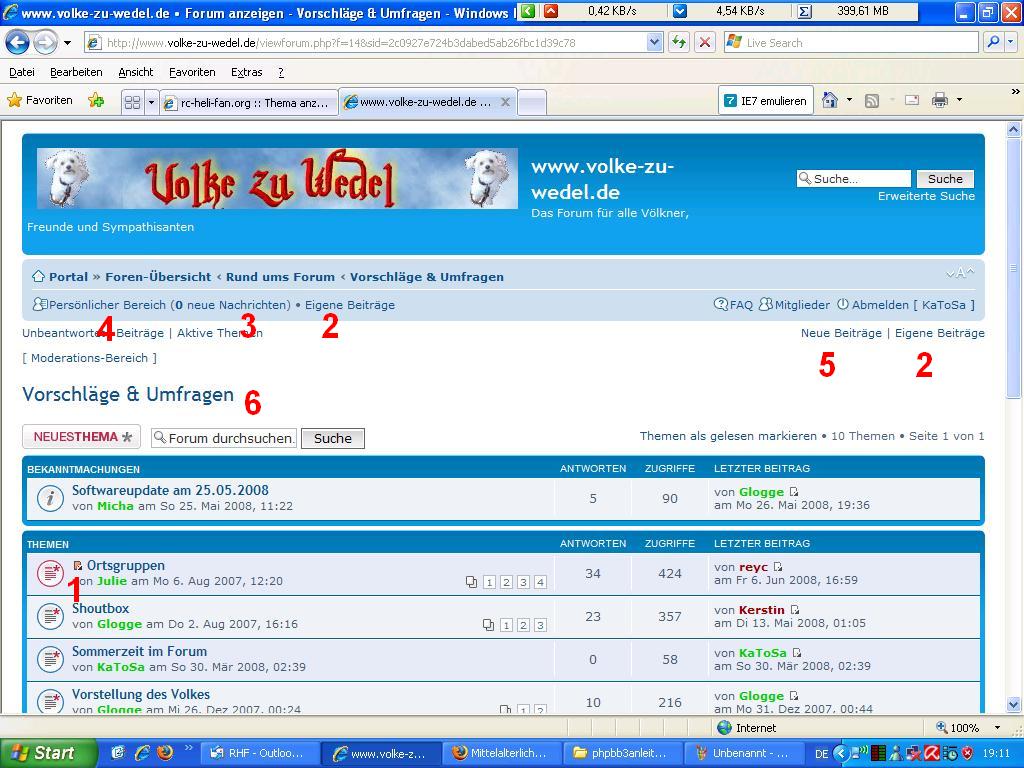This screenshot has height=768, width=1024.
Task: Close the volke-zu-wedel.de tab
Action: coord(505,102)
